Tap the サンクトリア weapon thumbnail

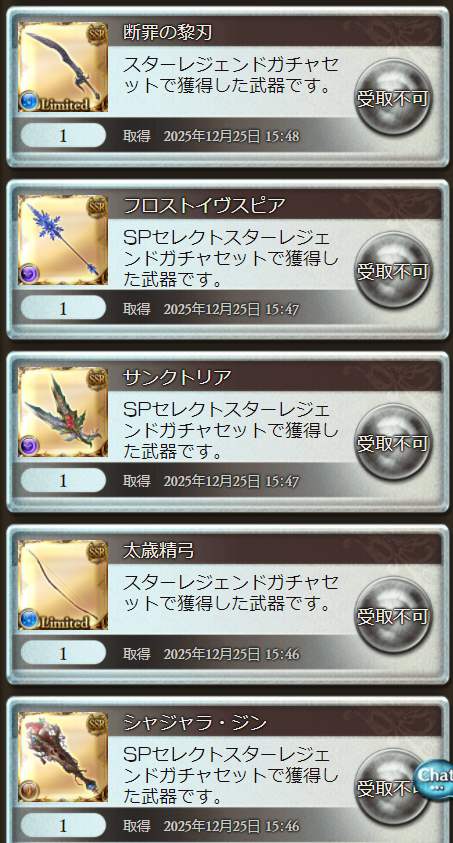(63, 412)
